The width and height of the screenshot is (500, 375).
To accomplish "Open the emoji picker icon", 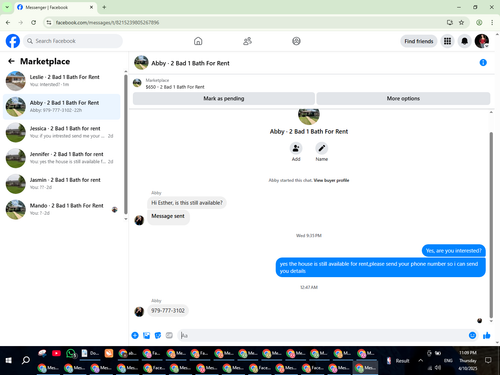I will [472, 335].
